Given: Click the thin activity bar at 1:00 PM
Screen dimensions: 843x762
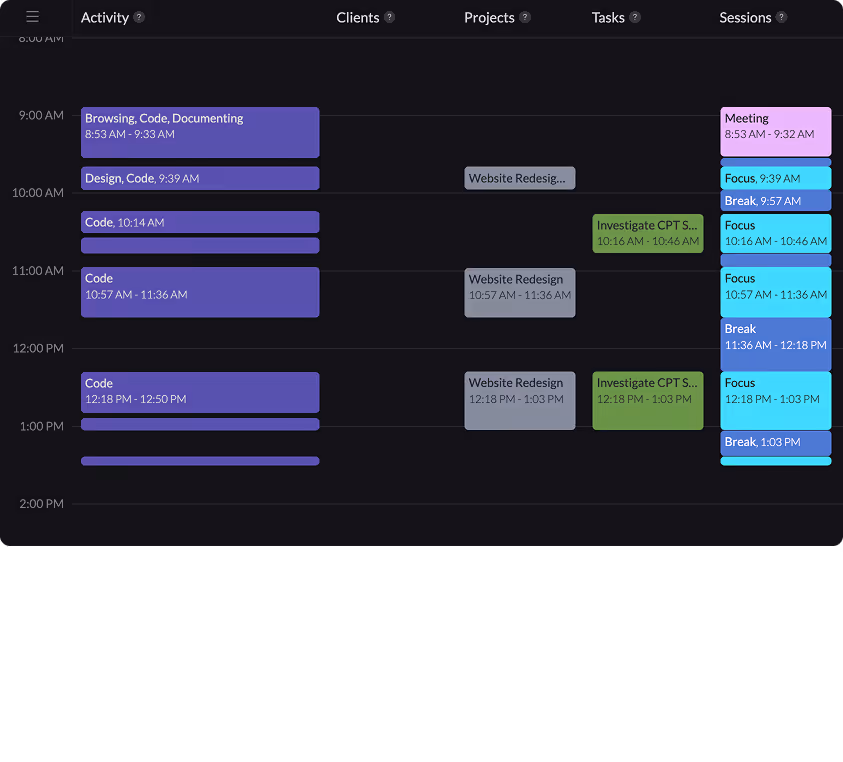Looking at the screenshot, I should click(200, 424).
